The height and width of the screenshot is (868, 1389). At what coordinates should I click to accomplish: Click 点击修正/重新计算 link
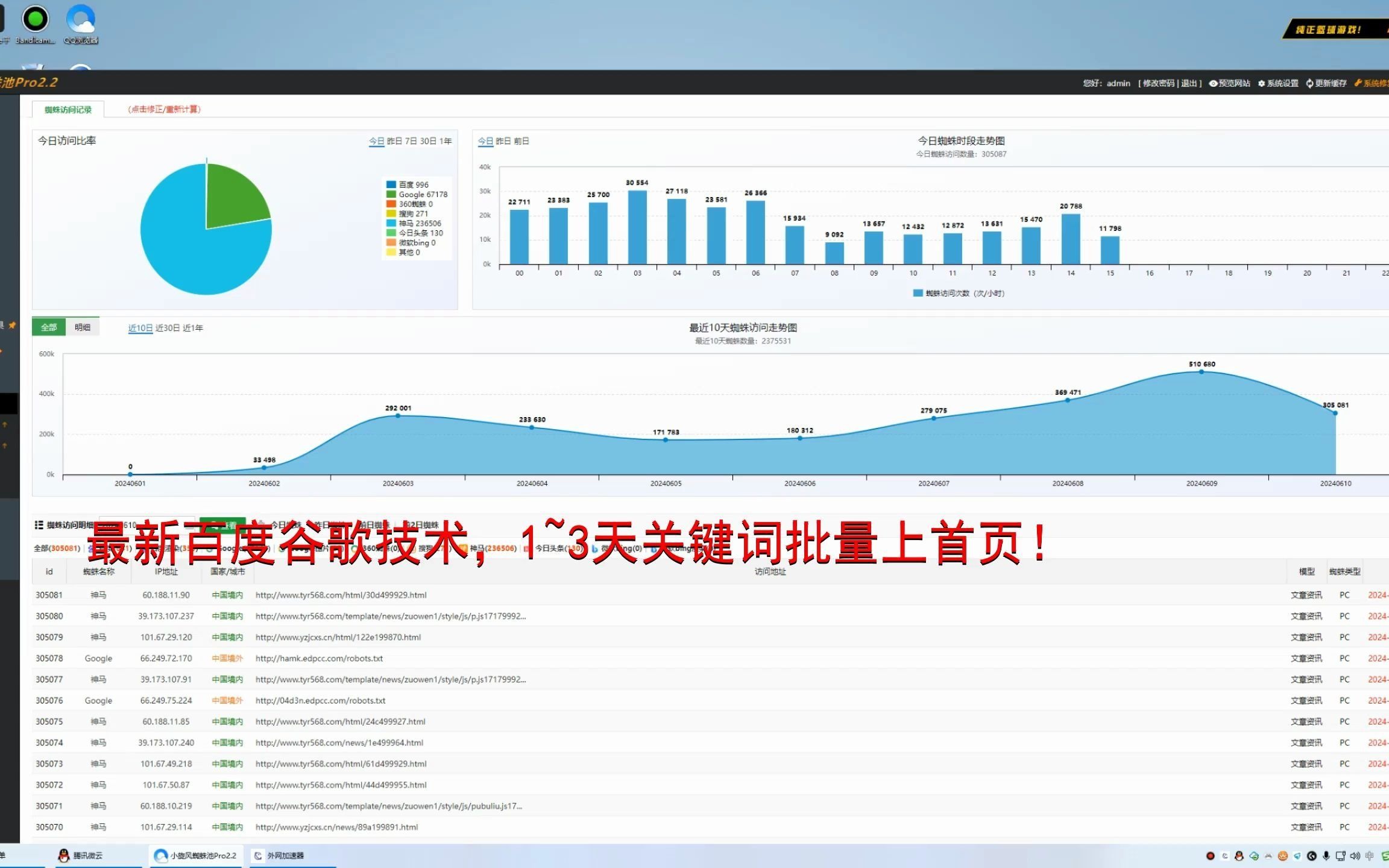pyautogui.click(x=164, y=109)
